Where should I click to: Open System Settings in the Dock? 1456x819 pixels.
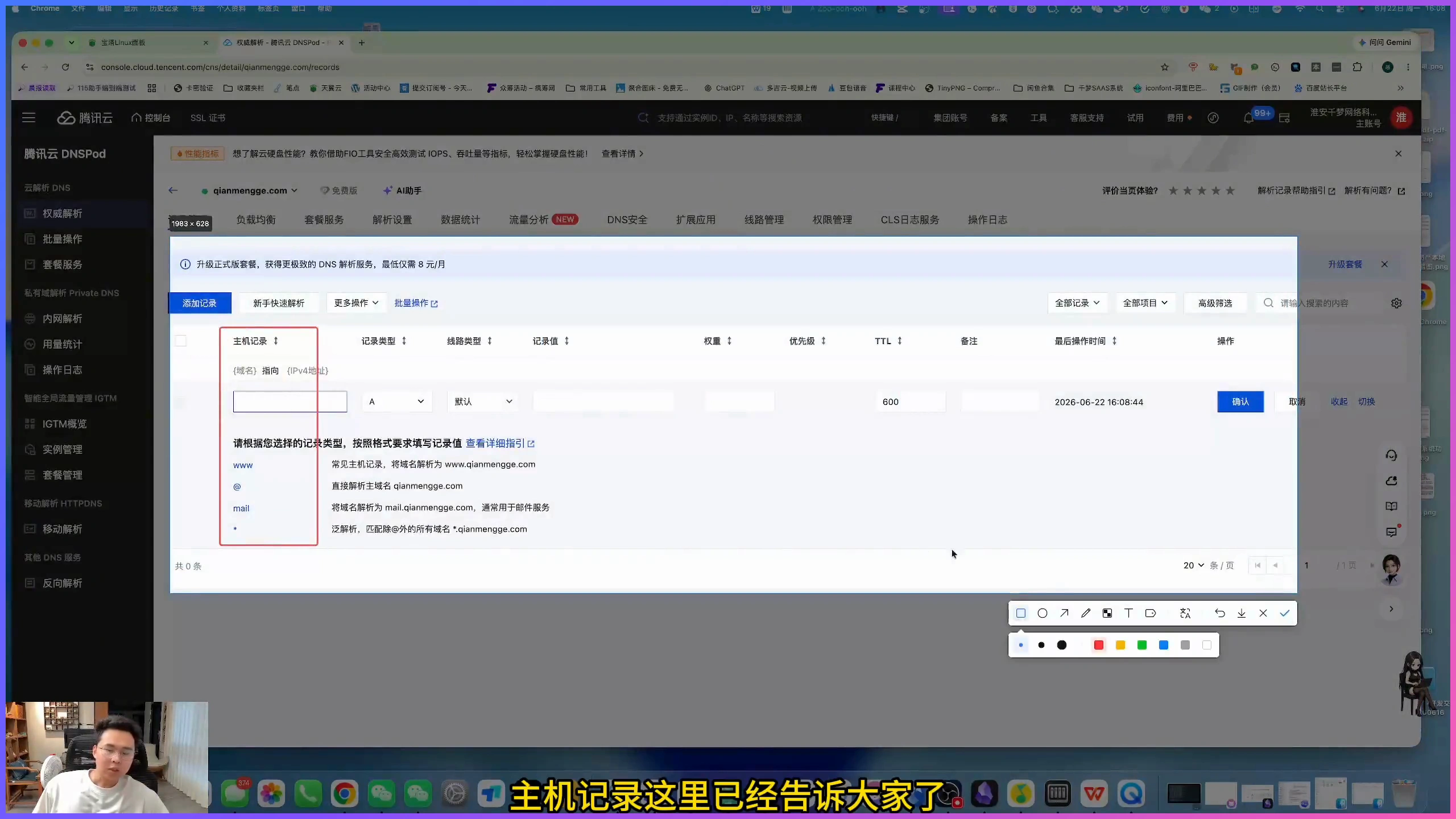454,793
